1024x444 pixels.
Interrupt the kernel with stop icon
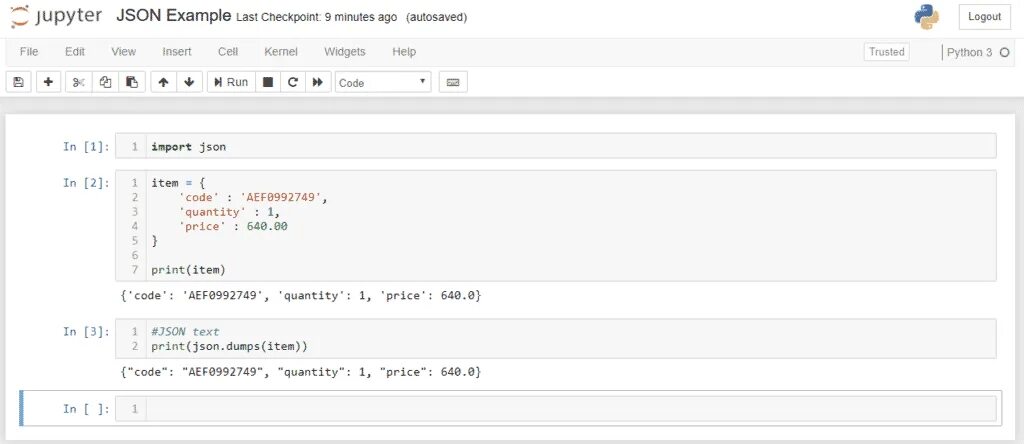click(x=268, y=82)
